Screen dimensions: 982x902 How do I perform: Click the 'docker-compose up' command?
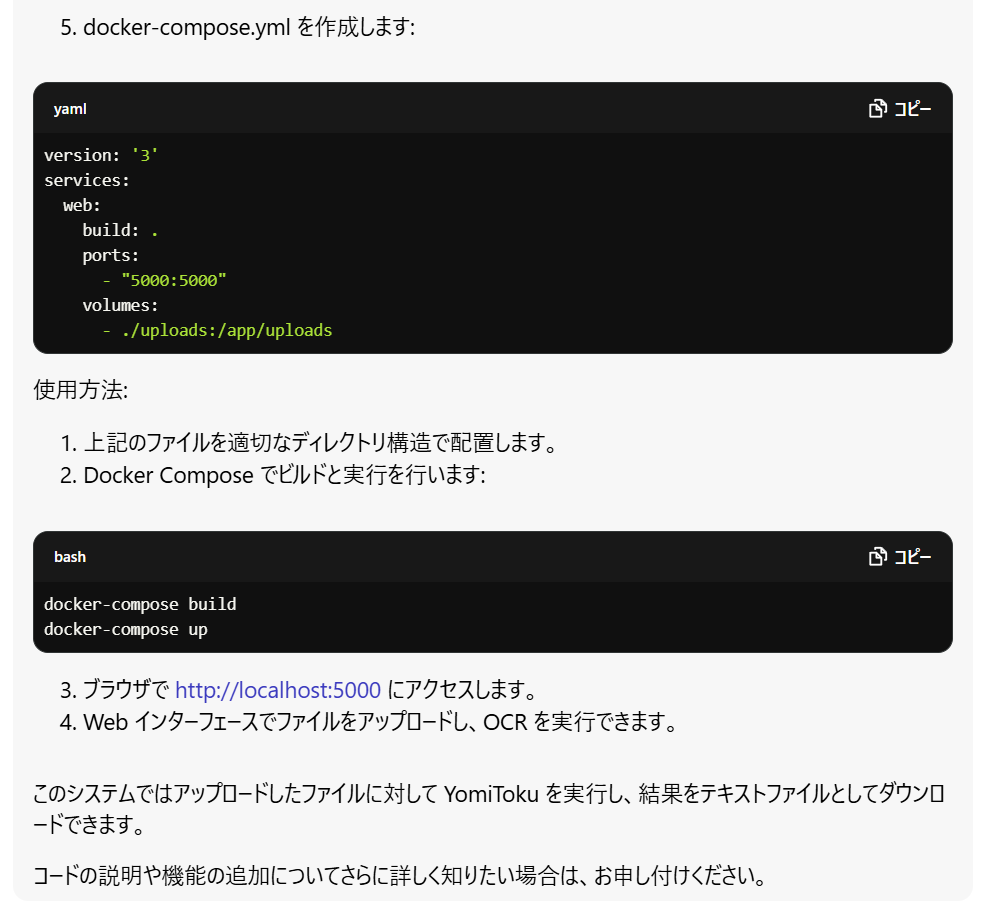(x=125, y=629)
